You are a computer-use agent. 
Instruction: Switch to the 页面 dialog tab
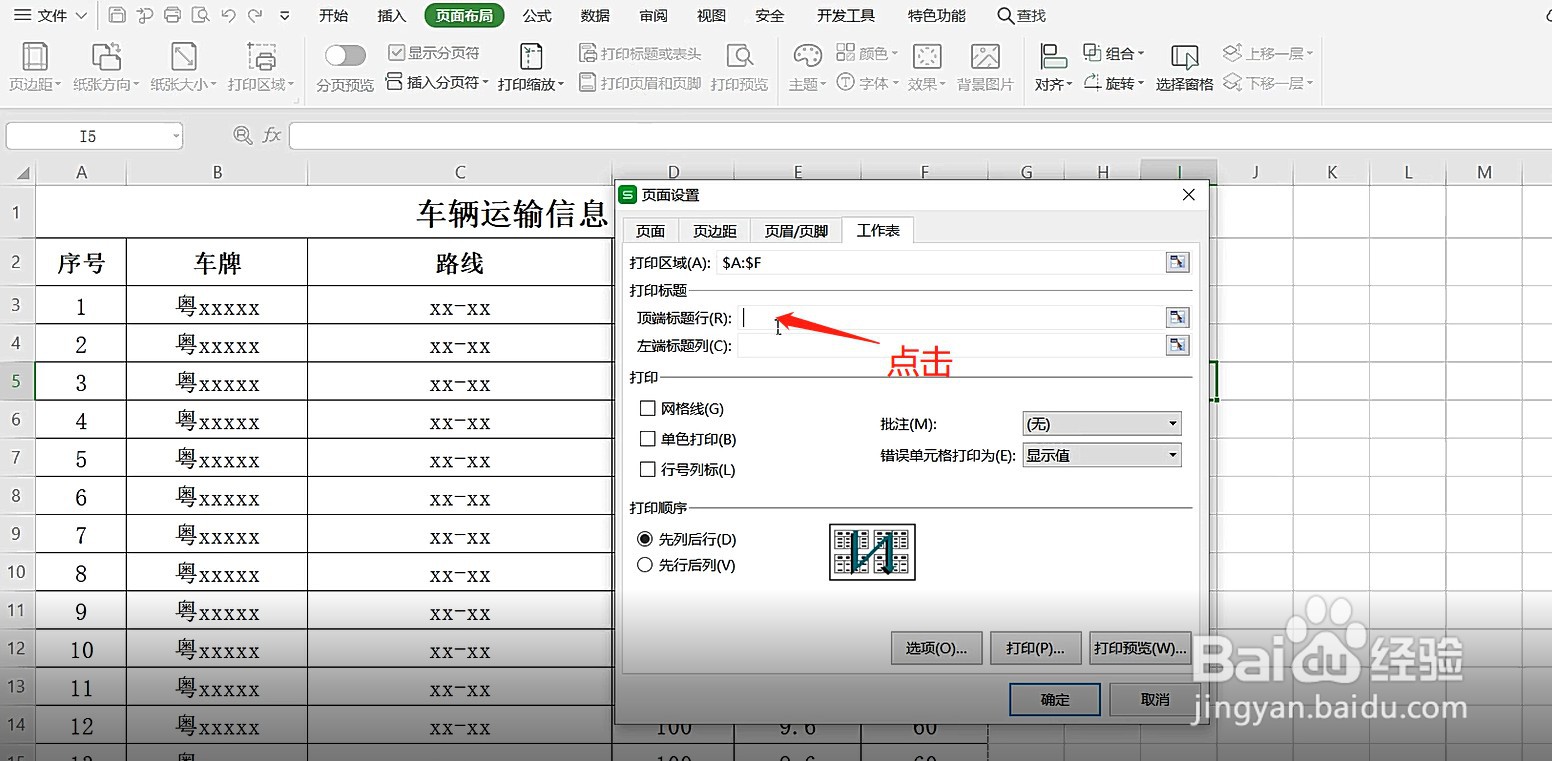[650, 231]
